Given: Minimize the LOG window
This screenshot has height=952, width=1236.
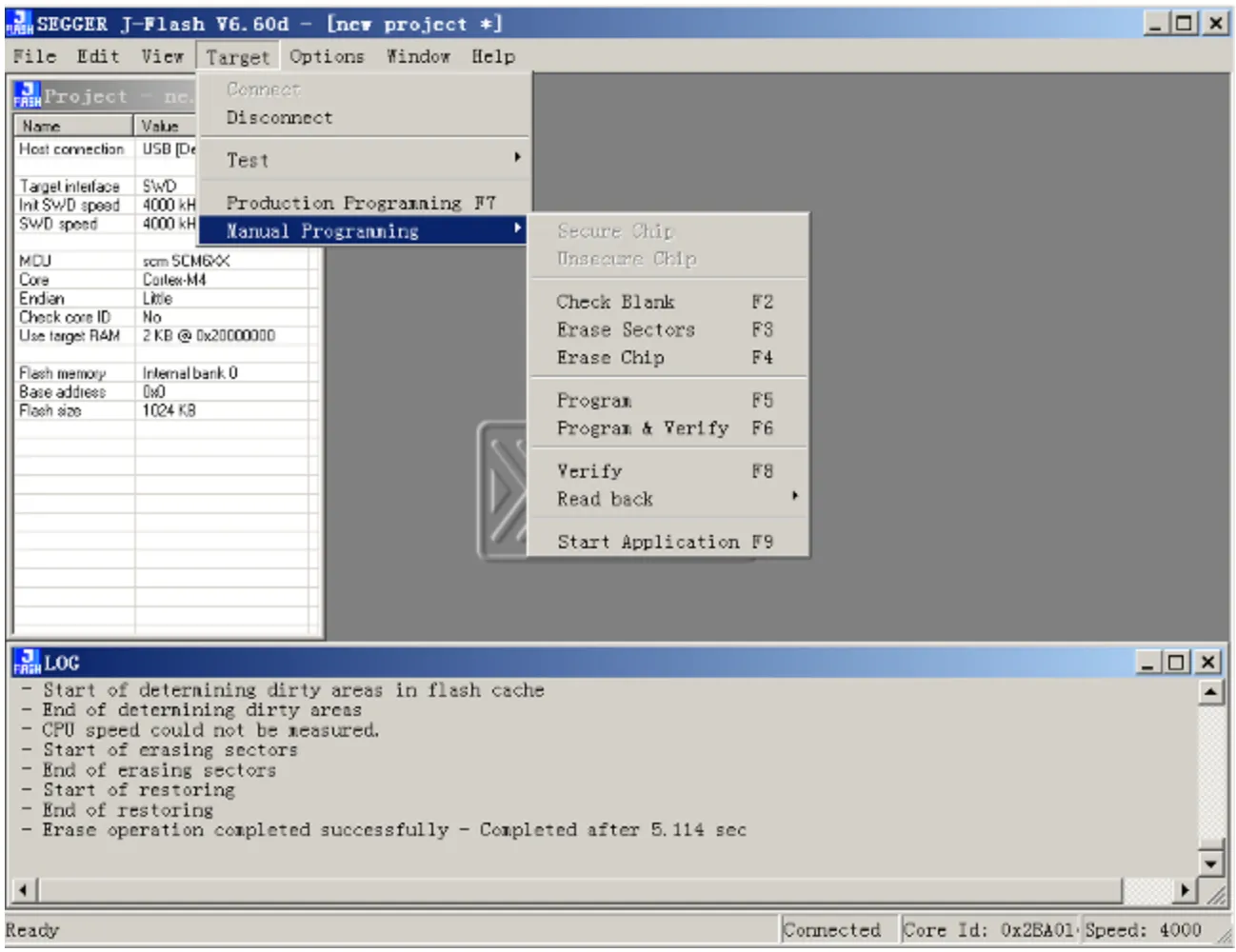Looking at the screenshot, I should pos(1149,663).
